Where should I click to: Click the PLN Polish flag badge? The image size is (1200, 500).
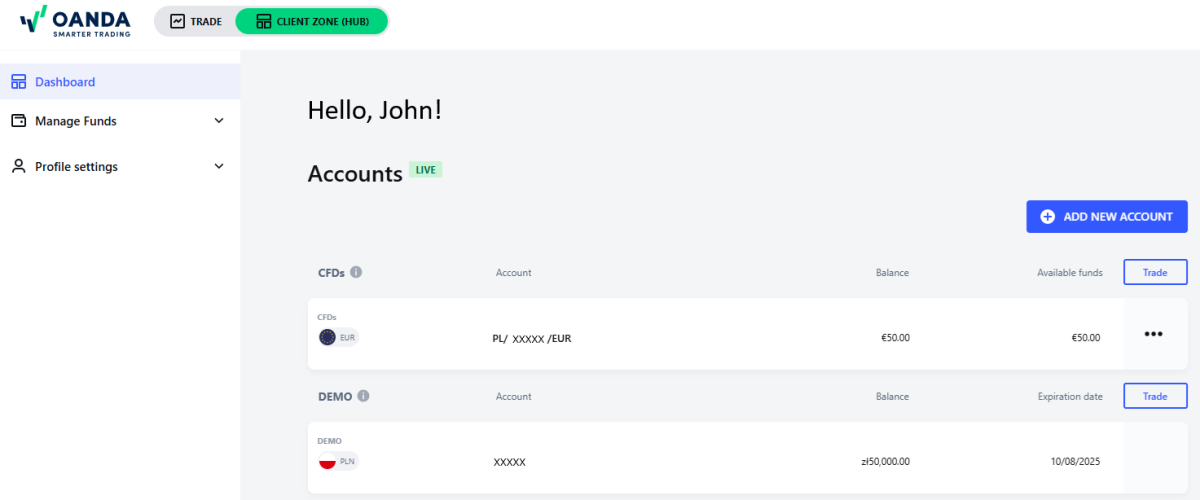point(337,461)
